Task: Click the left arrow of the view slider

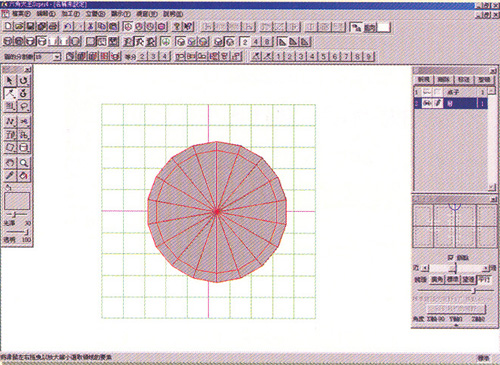Action: (425, 268)
